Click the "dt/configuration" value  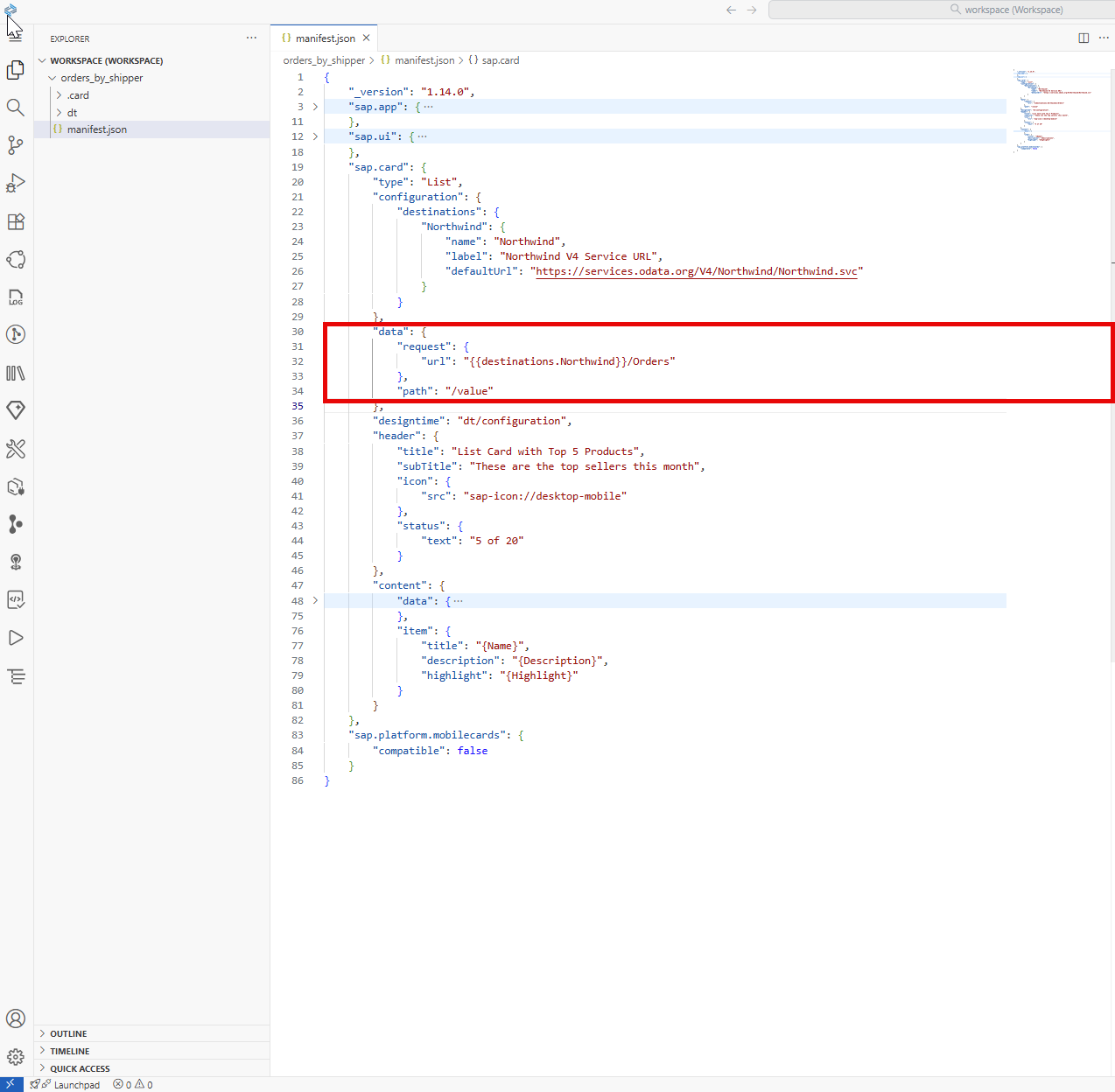[x=512, y=421]
